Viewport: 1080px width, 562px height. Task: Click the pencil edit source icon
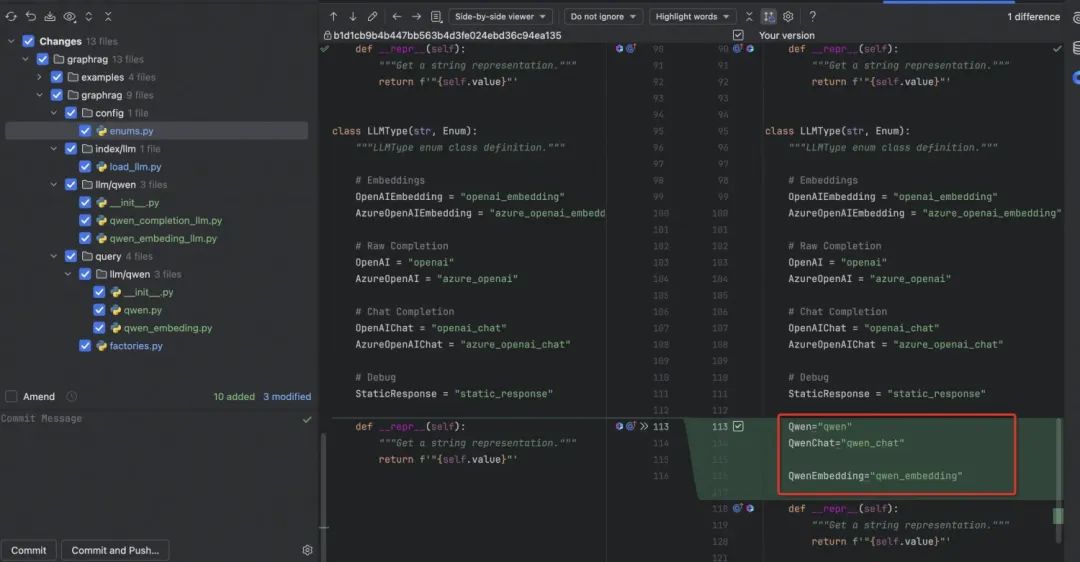[x=372, y=17]
